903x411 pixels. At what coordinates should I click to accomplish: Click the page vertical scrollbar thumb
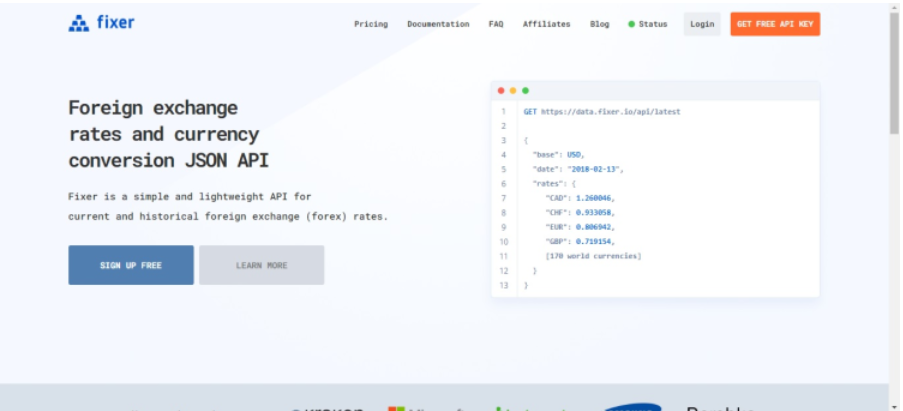(x=894, y=72)
